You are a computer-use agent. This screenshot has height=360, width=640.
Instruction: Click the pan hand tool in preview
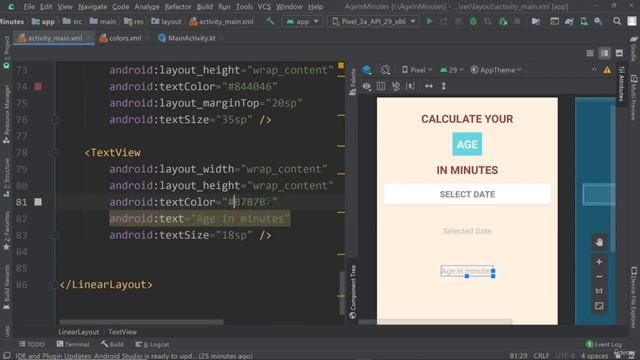[599, 242]
